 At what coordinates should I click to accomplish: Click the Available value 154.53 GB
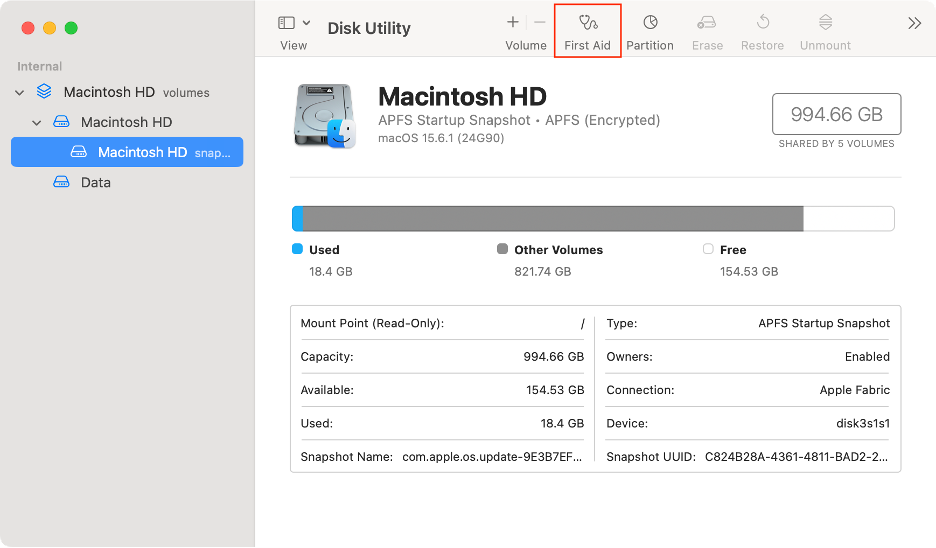(x=555, y=390)
